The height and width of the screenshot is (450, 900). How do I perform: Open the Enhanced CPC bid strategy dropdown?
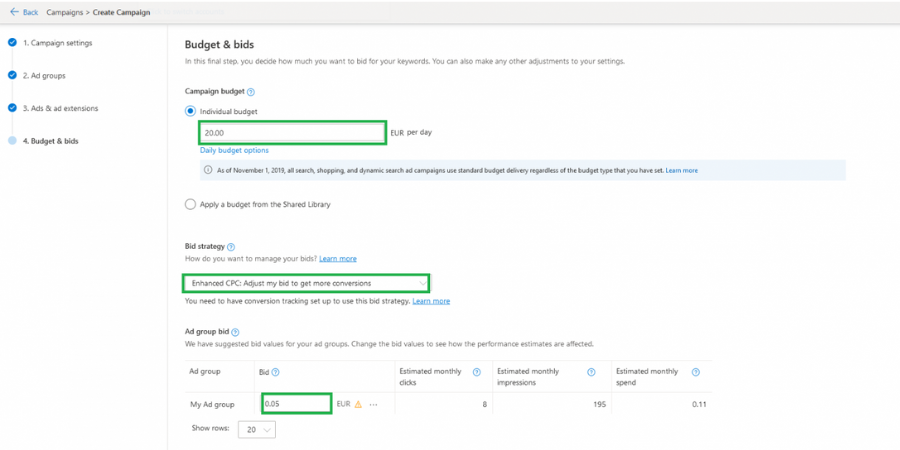click(x=305, y=283)
